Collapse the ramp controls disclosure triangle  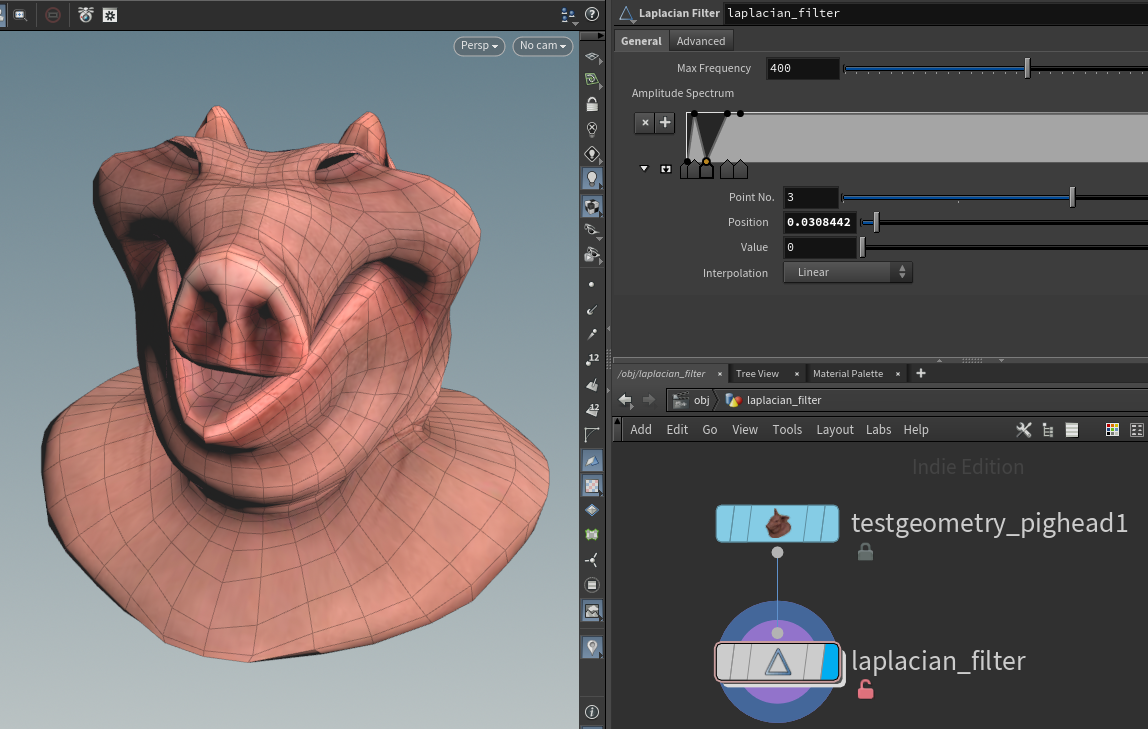pos(645,169)
